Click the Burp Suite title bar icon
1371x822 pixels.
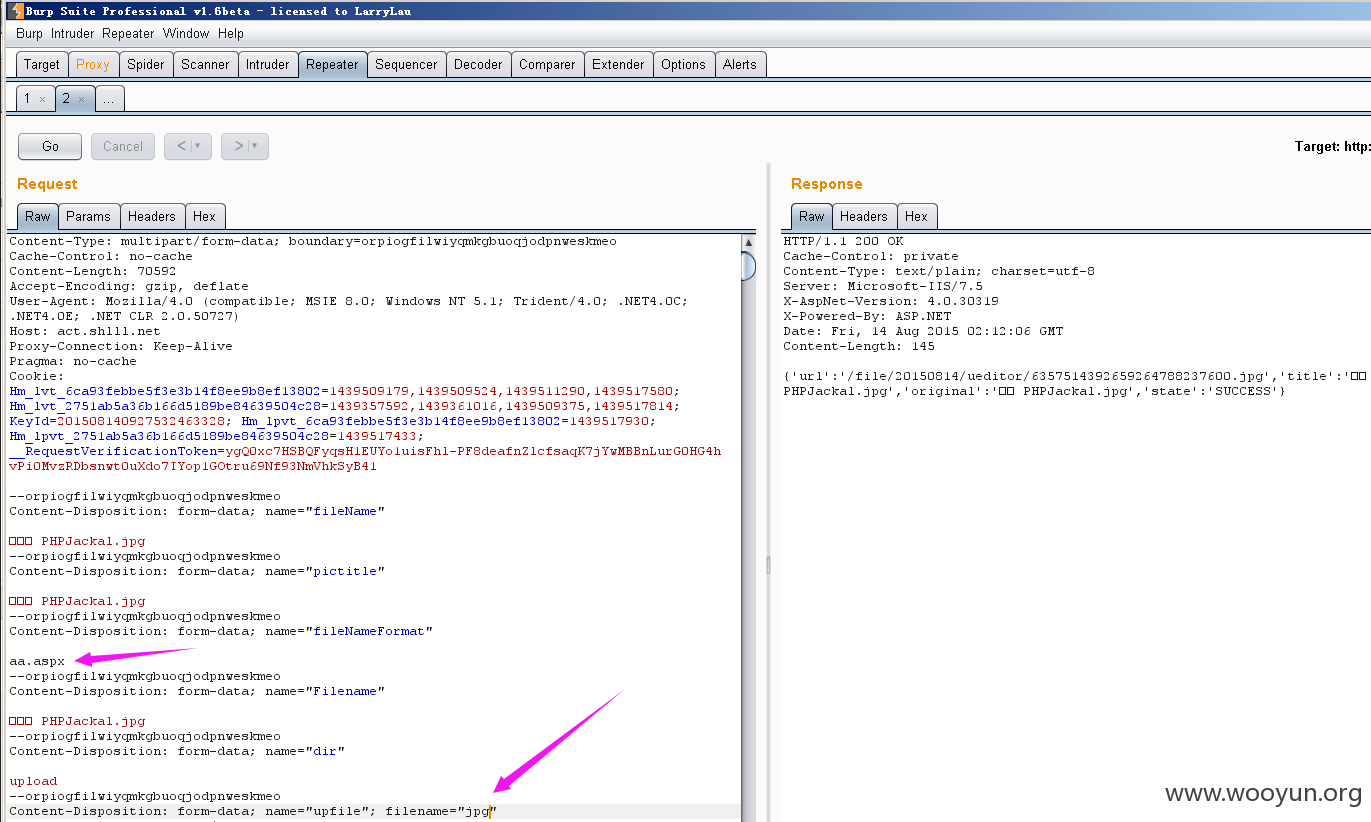[x=16, y=11]
